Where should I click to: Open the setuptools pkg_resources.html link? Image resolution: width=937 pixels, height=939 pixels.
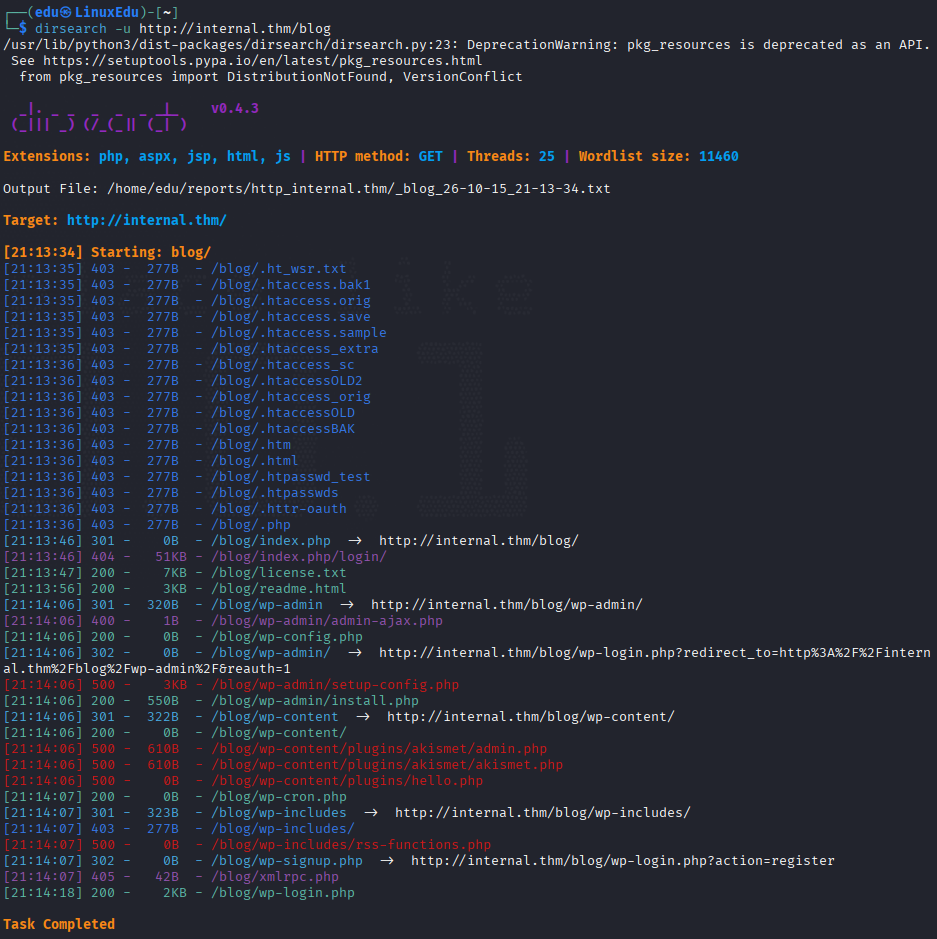pyautogui.click(x=262, y=60)
